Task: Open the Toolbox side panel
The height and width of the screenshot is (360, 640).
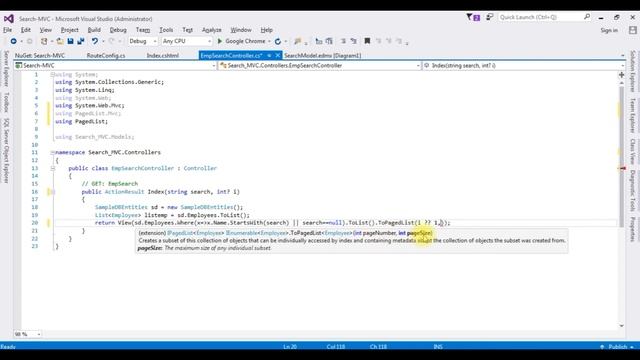Action: pos(6,102)
